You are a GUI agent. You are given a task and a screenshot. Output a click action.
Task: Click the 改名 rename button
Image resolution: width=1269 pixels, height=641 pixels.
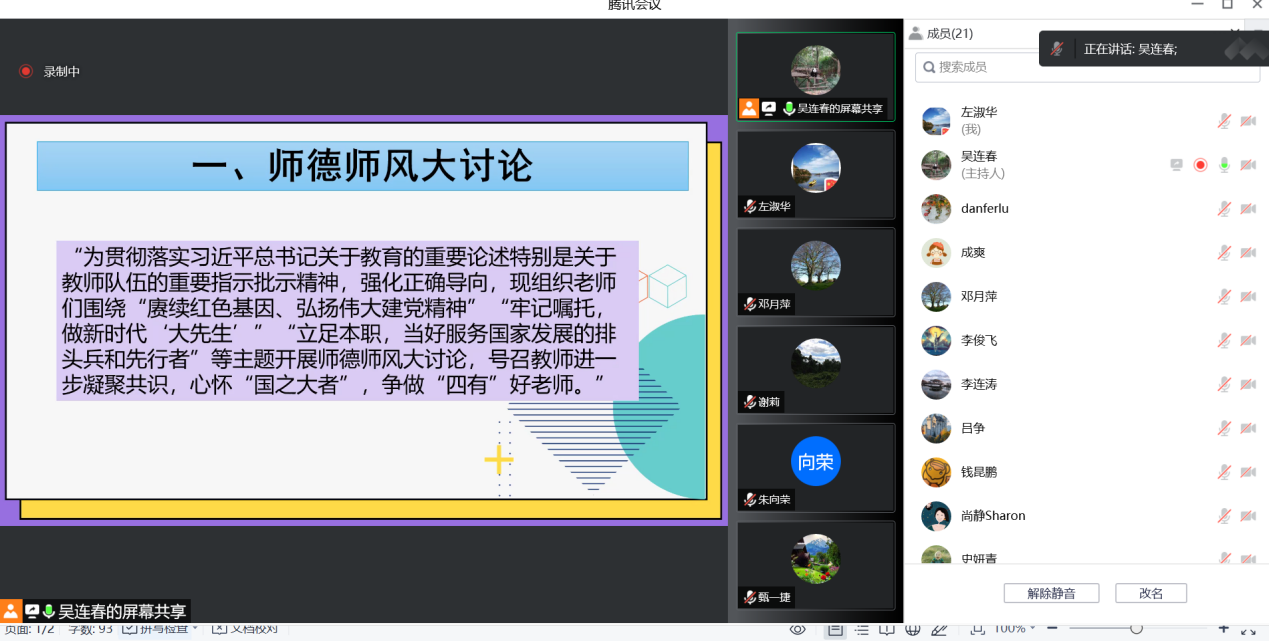1151,593
